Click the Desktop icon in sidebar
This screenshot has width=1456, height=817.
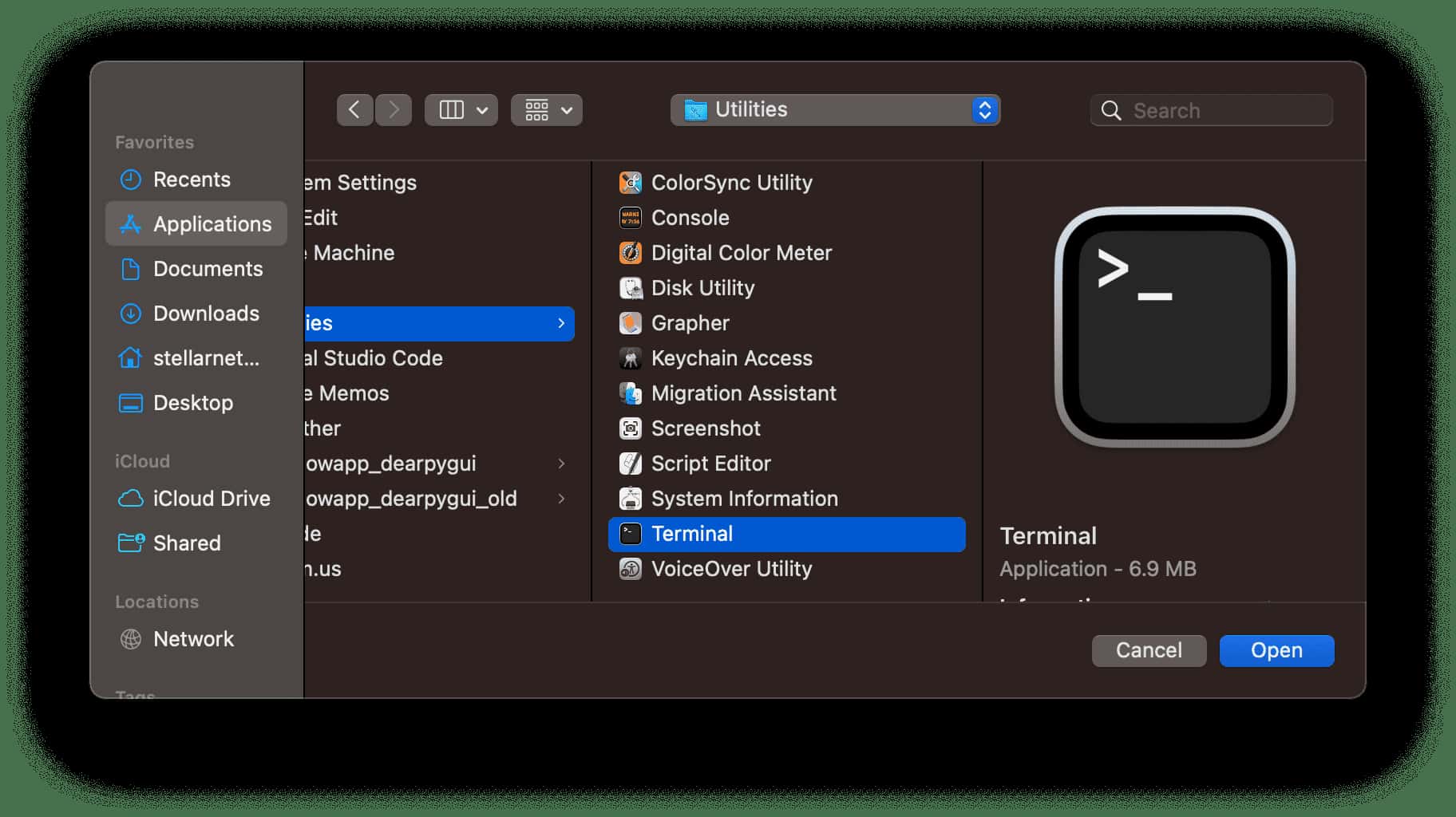[x=130, y=403]
